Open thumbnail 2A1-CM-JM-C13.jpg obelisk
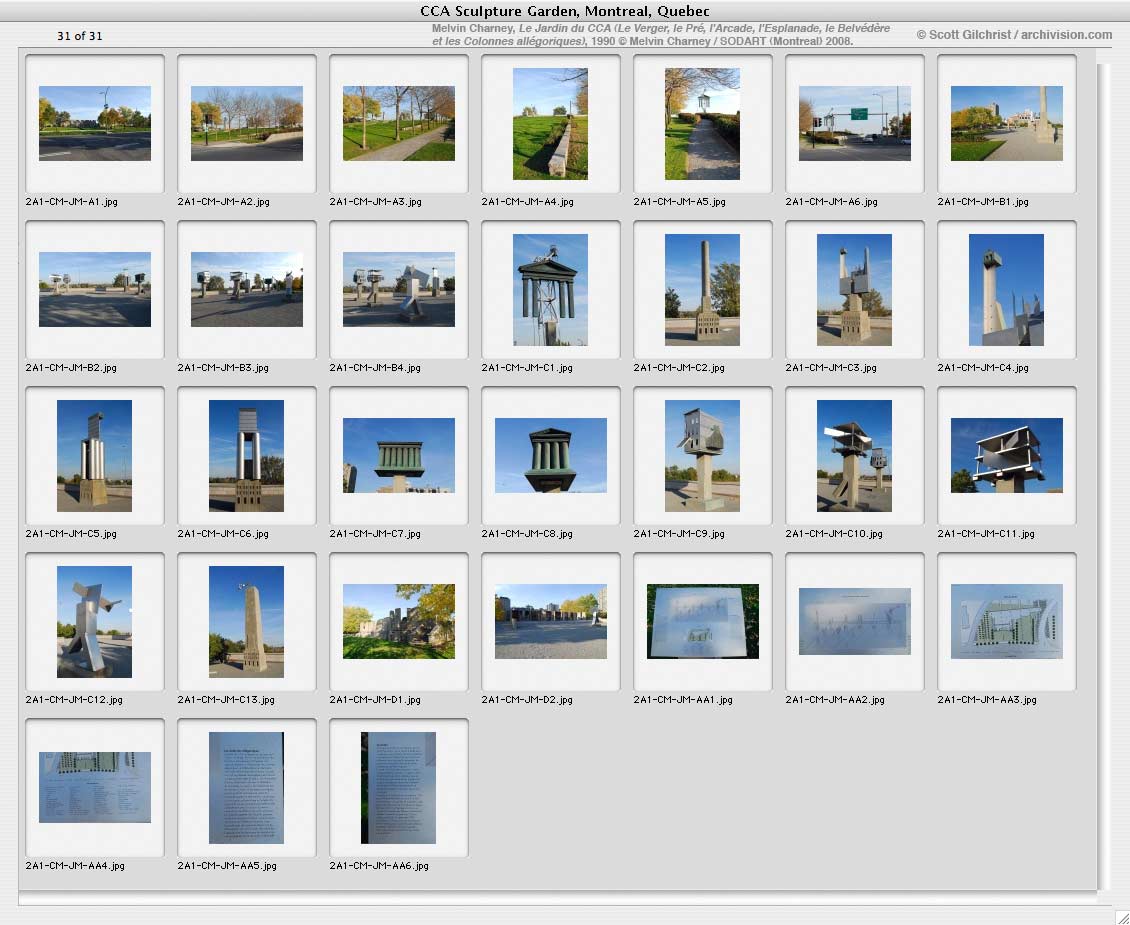 tap(246, 622)
